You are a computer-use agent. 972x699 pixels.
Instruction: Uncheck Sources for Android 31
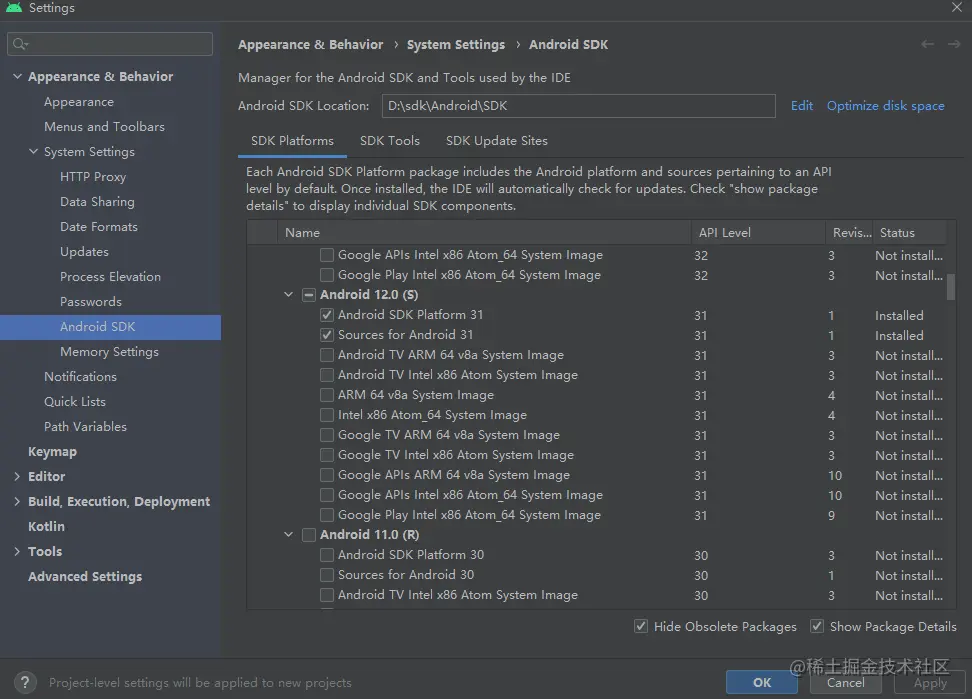pyautogui.click(x=327, y=335)
